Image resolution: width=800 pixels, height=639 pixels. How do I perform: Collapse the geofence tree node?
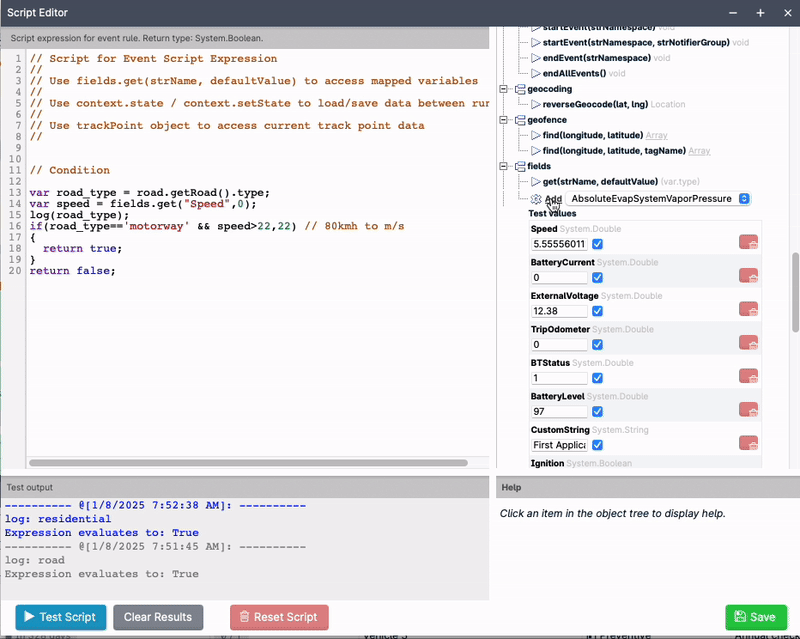(x=504, y=120)
